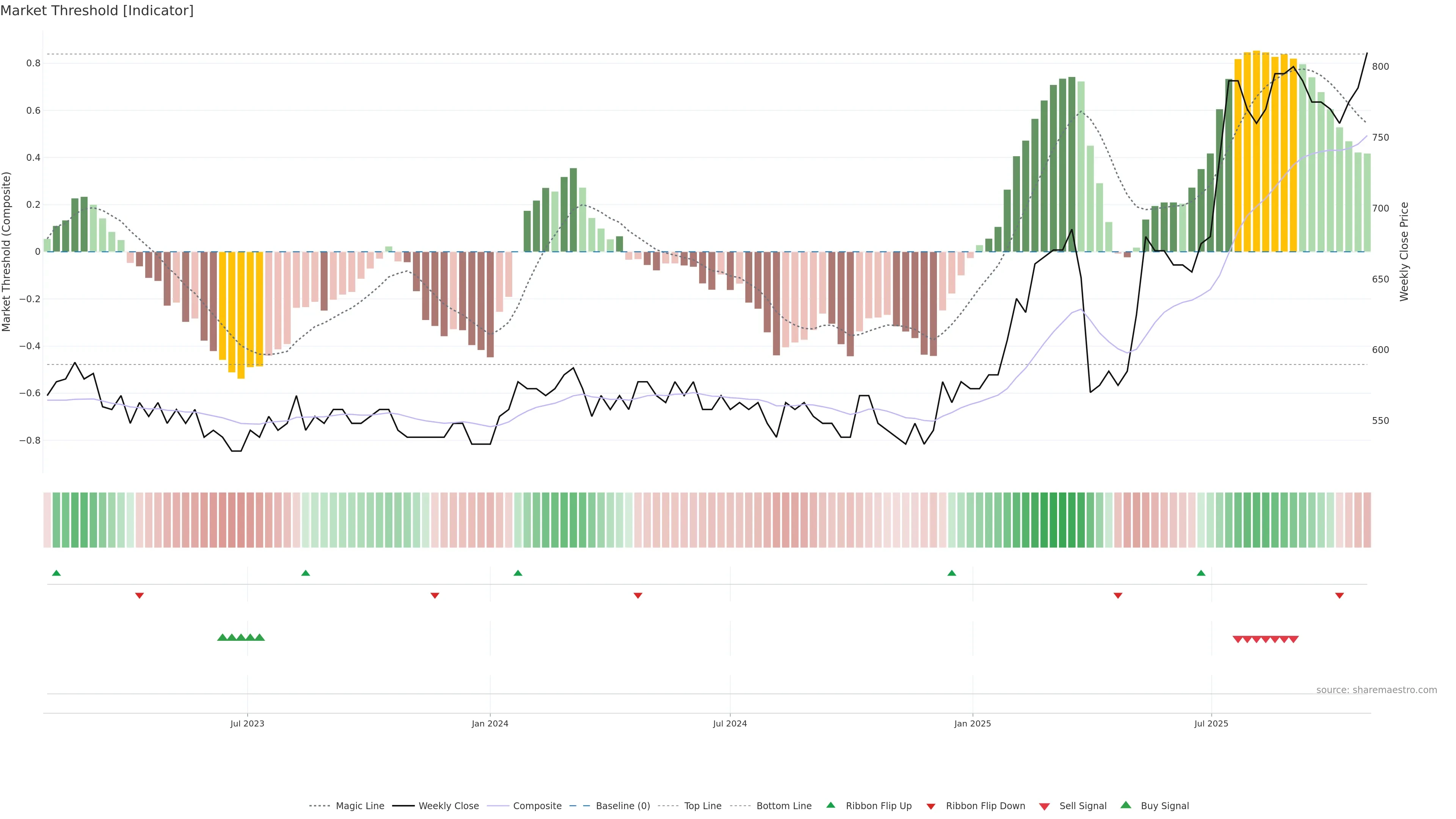Click the tallest yellow bar near Jul 2023
This screenshot has width=1456, height=819.
(x=241, y=315)
